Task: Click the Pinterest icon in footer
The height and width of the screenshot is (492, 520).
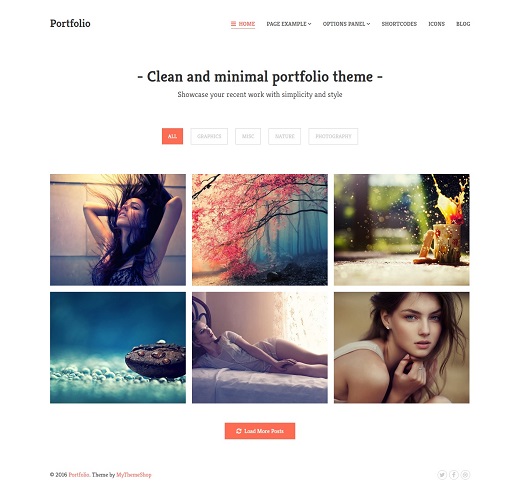Action: (x=465, y=475)
